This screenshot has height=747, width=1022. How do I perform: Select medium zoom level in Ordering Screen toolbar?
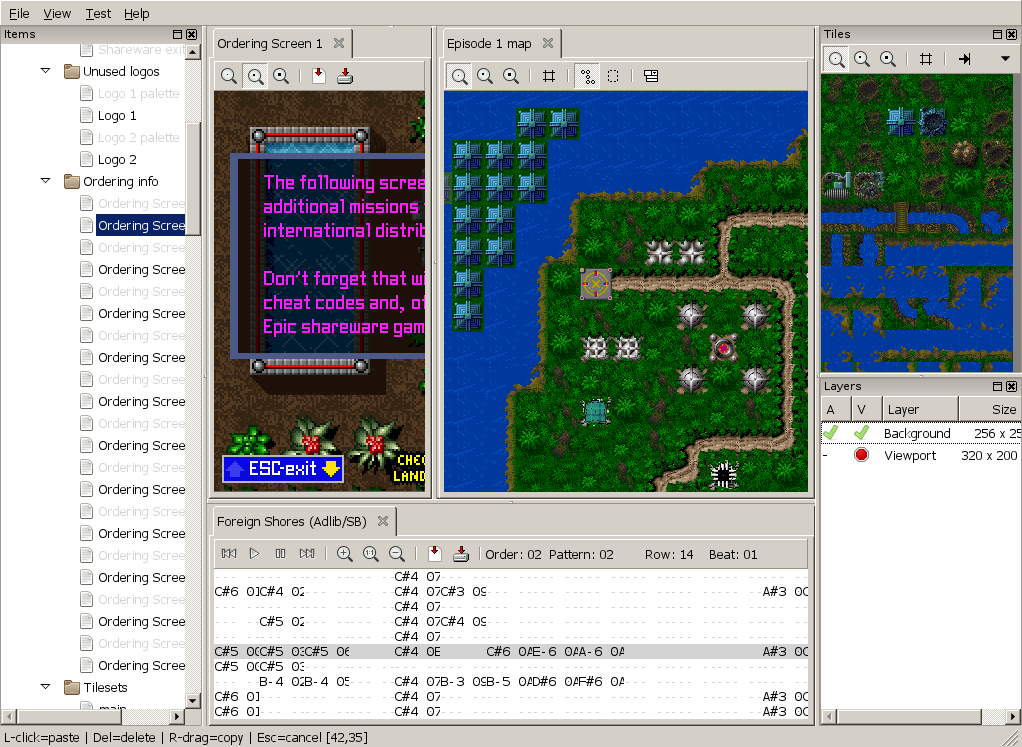tap(256, 76)
